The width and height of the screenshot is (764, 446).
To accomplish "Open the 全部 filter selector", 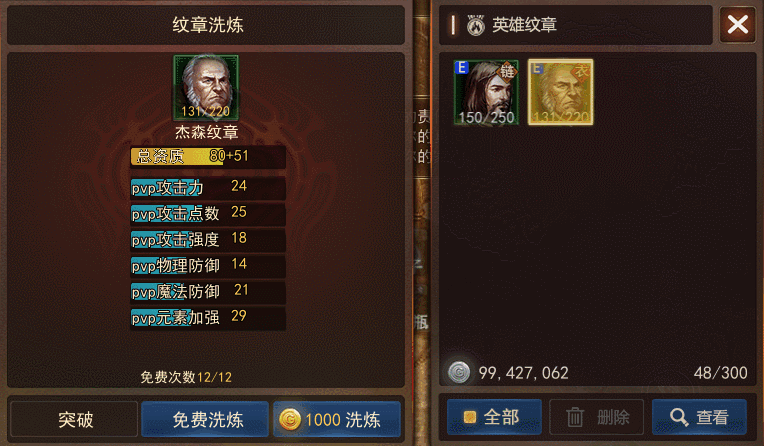I will [x=494, y=417].
